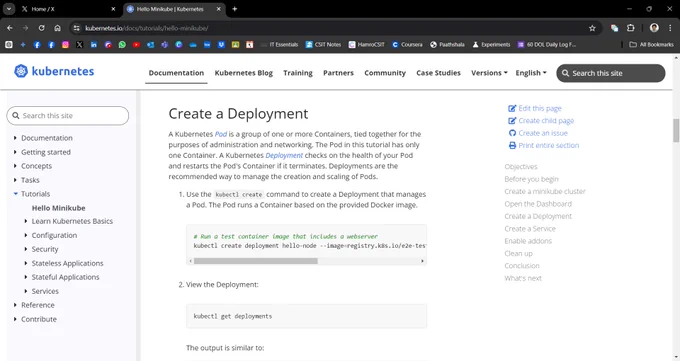Click the Kubernetes logo in the header
680x361 pixels.
(54, 71)
